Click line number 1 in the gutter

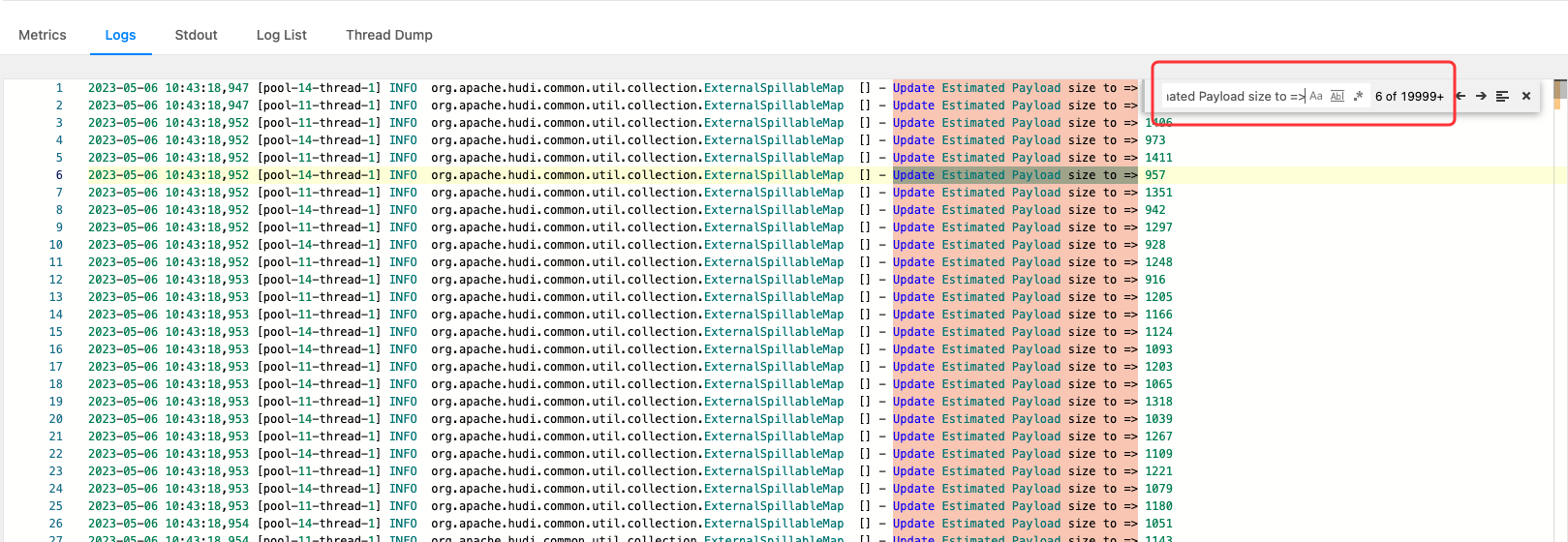[x=59, y=88]
